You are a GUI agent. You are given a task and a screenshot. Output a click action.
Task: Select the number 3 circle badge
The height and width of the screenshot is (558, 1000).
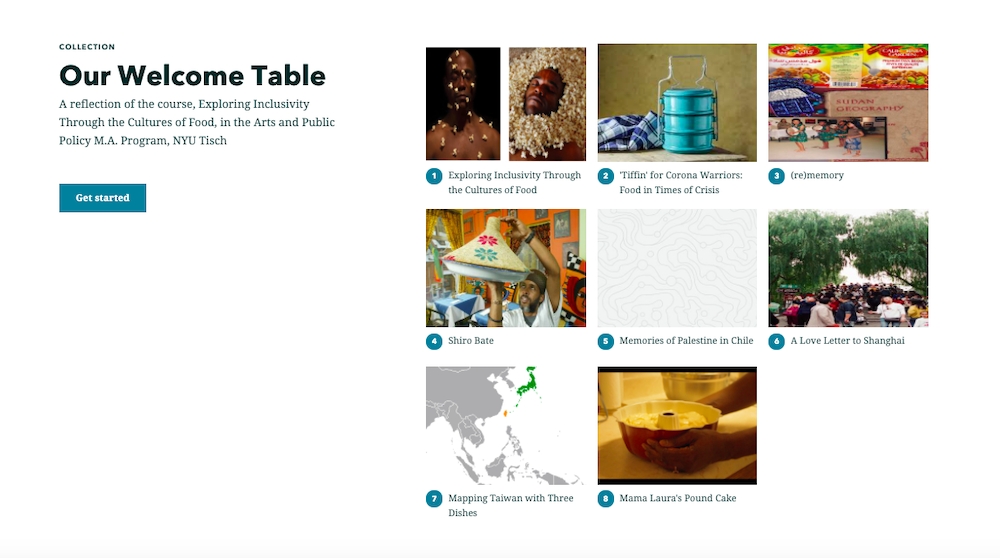point(776,176)
